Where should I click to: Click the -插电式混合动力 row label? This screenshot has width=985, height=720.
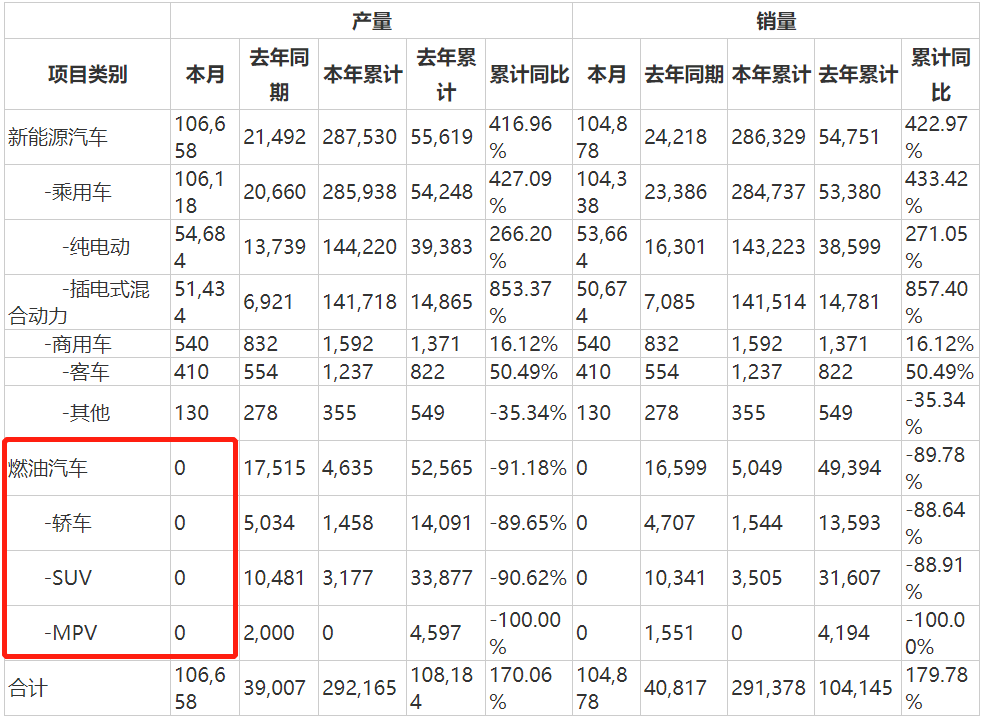[80, 302]
